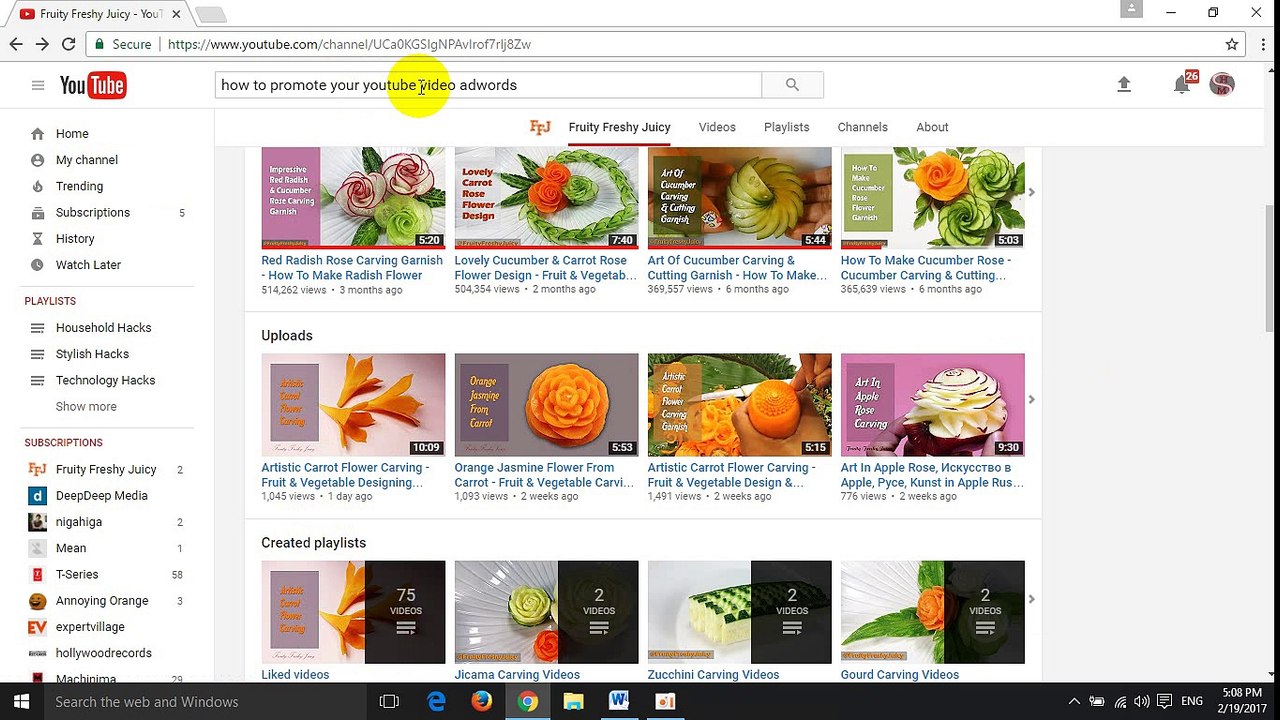The image size is (1280, 720).
Task: Click the search magnifier button
Action: click(792, 85)
